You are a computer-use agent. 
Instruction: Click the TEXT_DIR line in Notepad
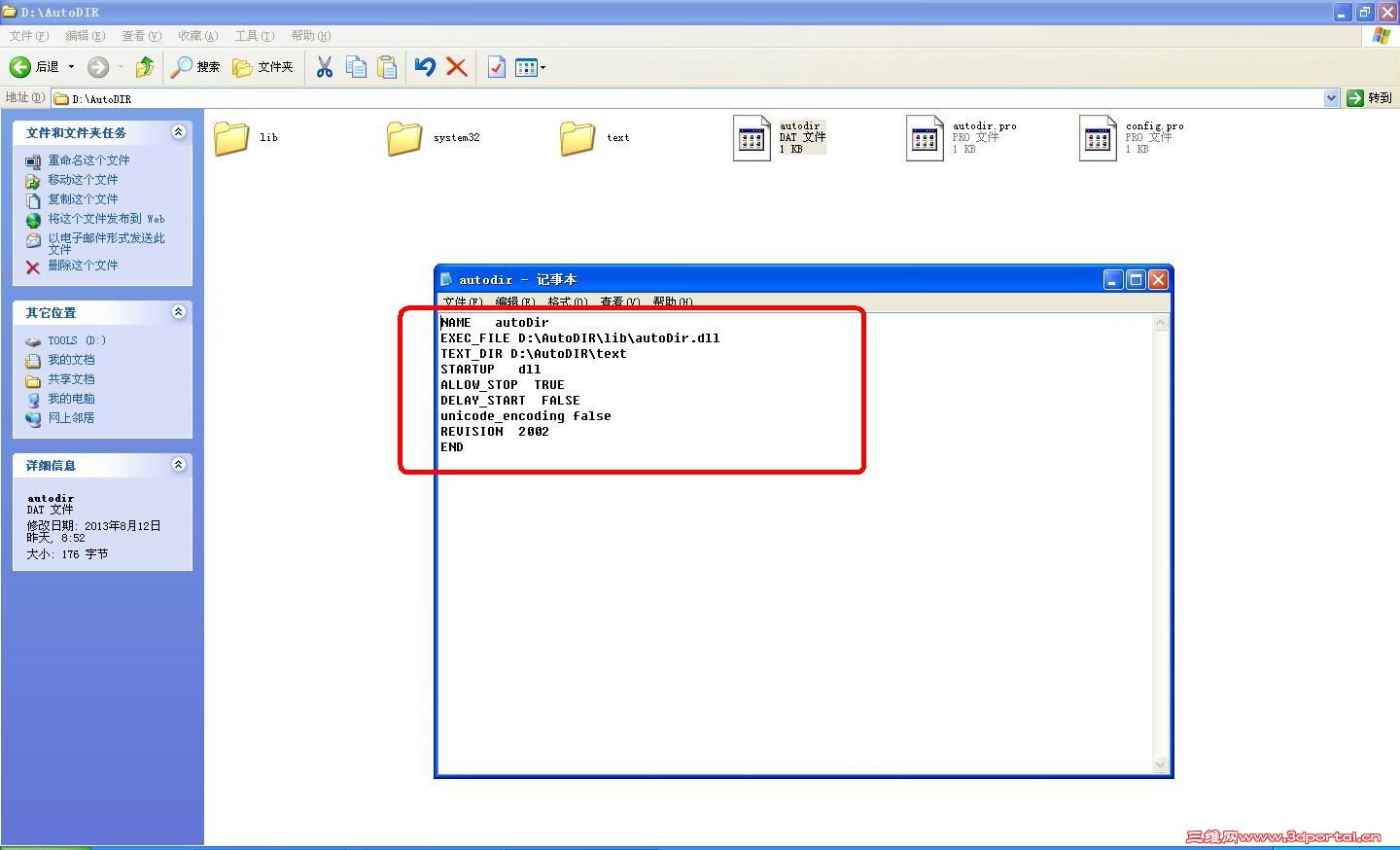click(534, 354)
